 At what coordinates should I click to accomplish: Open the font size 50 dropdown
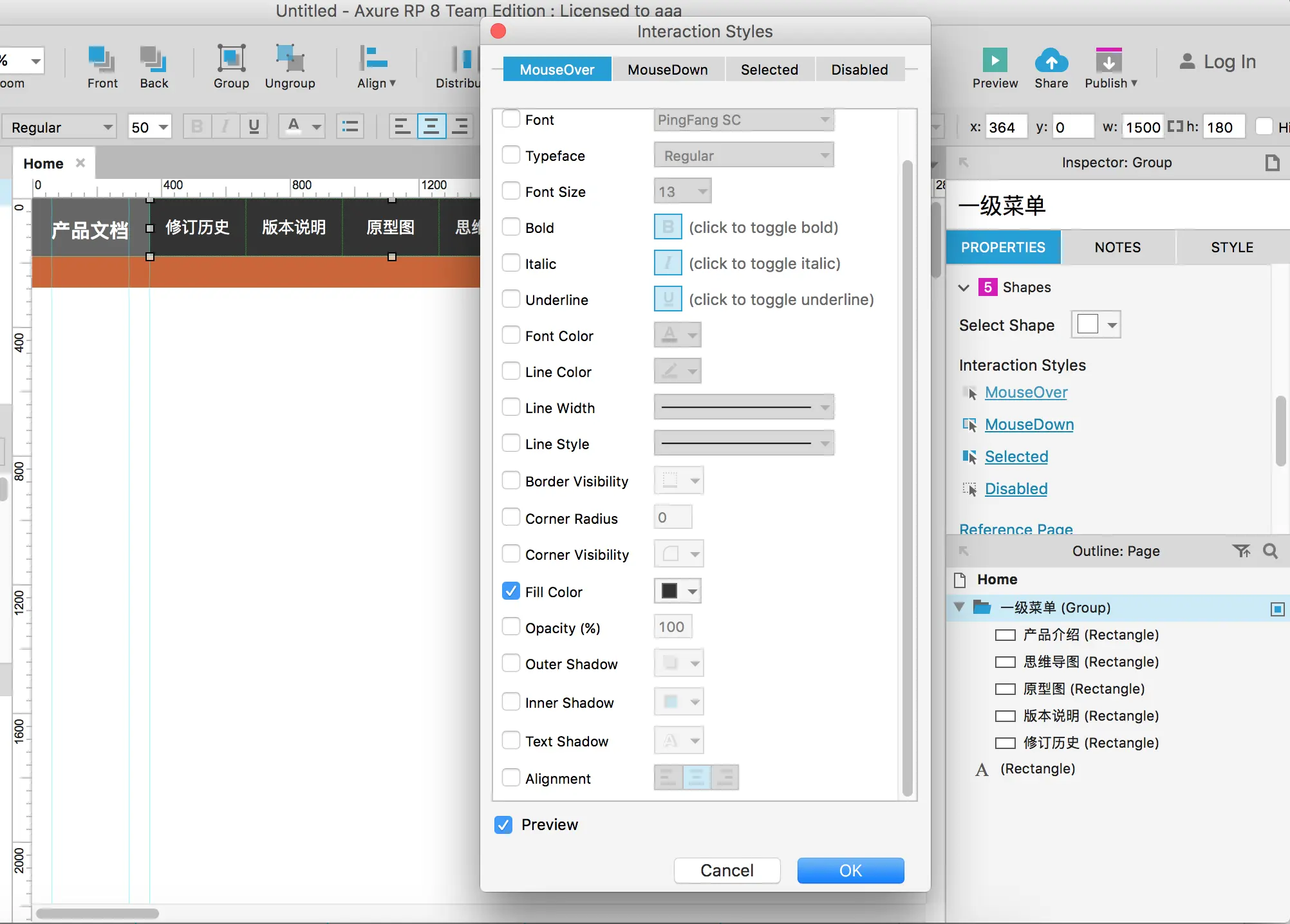tap(164, 127)
